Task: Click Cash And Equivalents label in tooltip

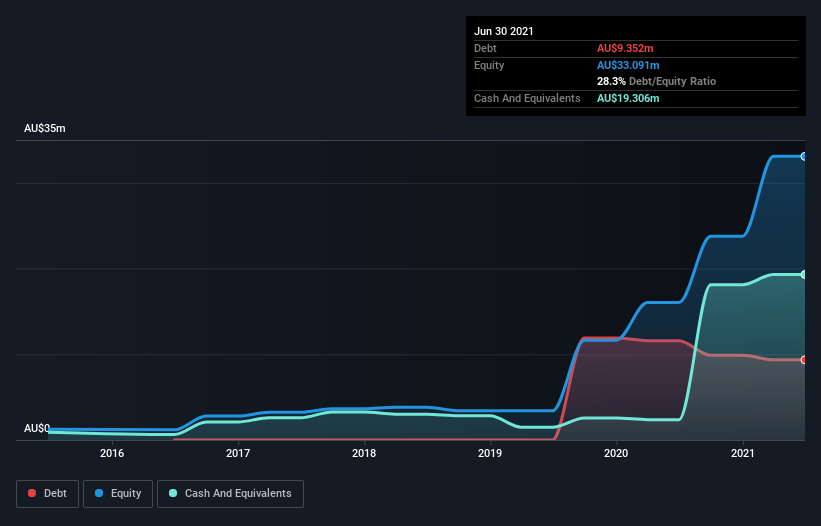Action: (527, 98)
